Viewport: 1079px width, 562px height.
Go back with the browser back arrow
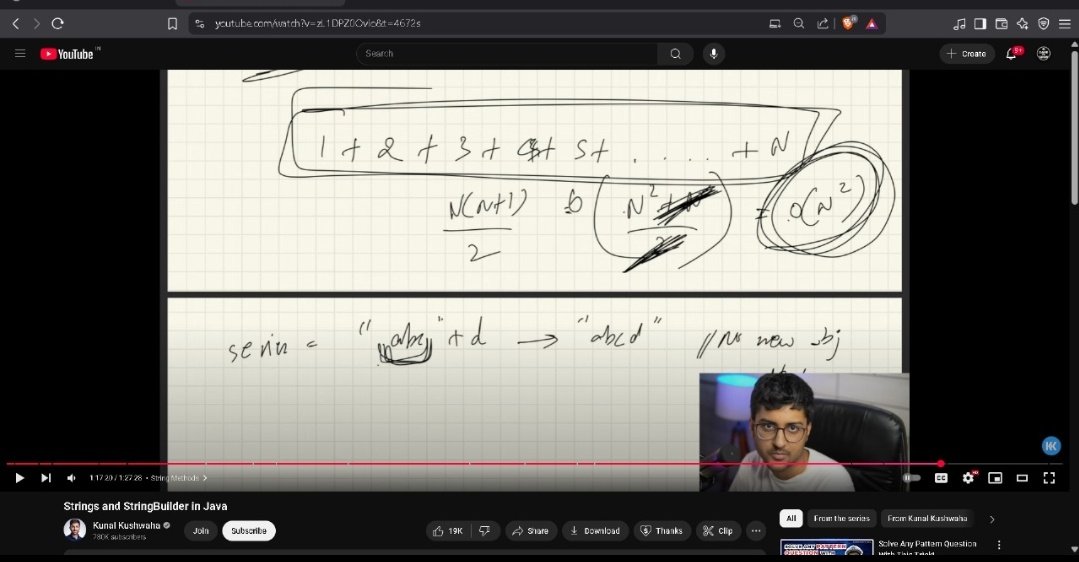pos(16,23)
